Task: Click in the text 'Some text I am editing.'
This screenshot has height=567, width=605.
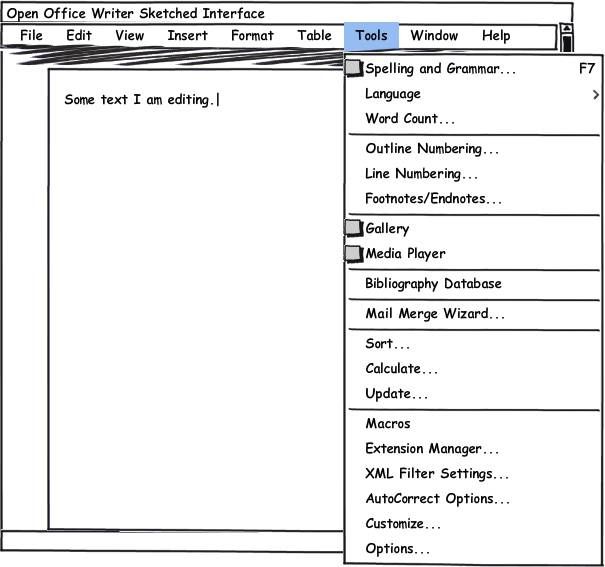Action: (x=139, y=100)
